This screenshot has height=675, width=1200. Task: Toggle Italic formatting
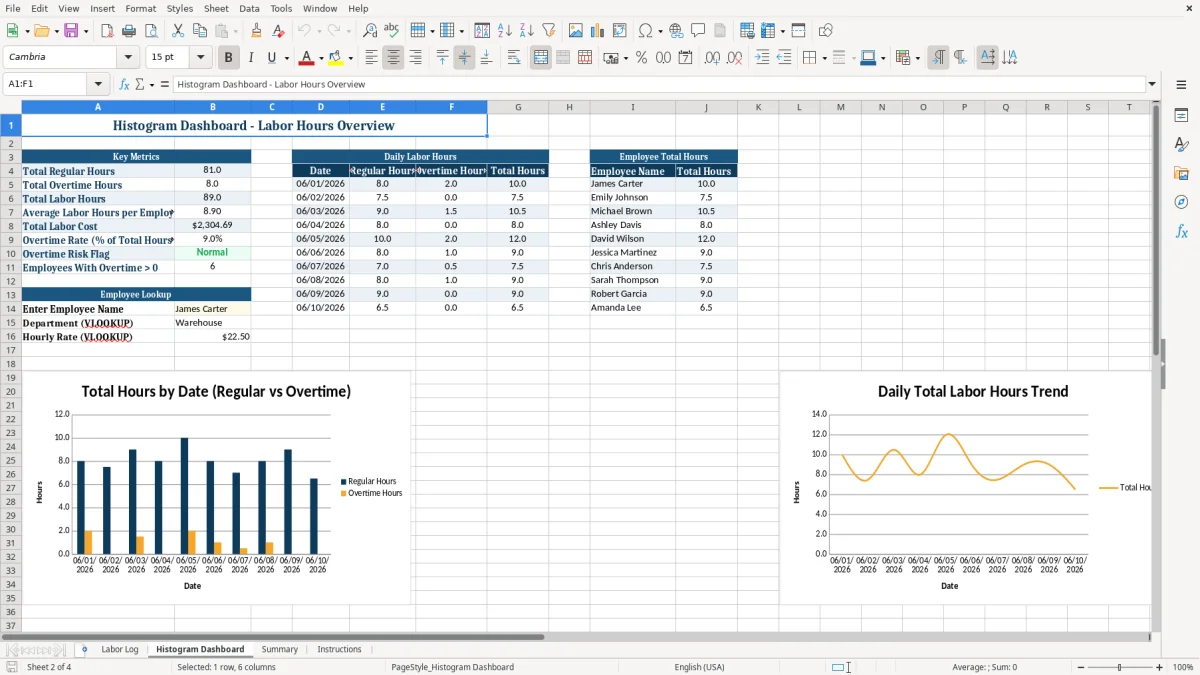tap(250, 58)
